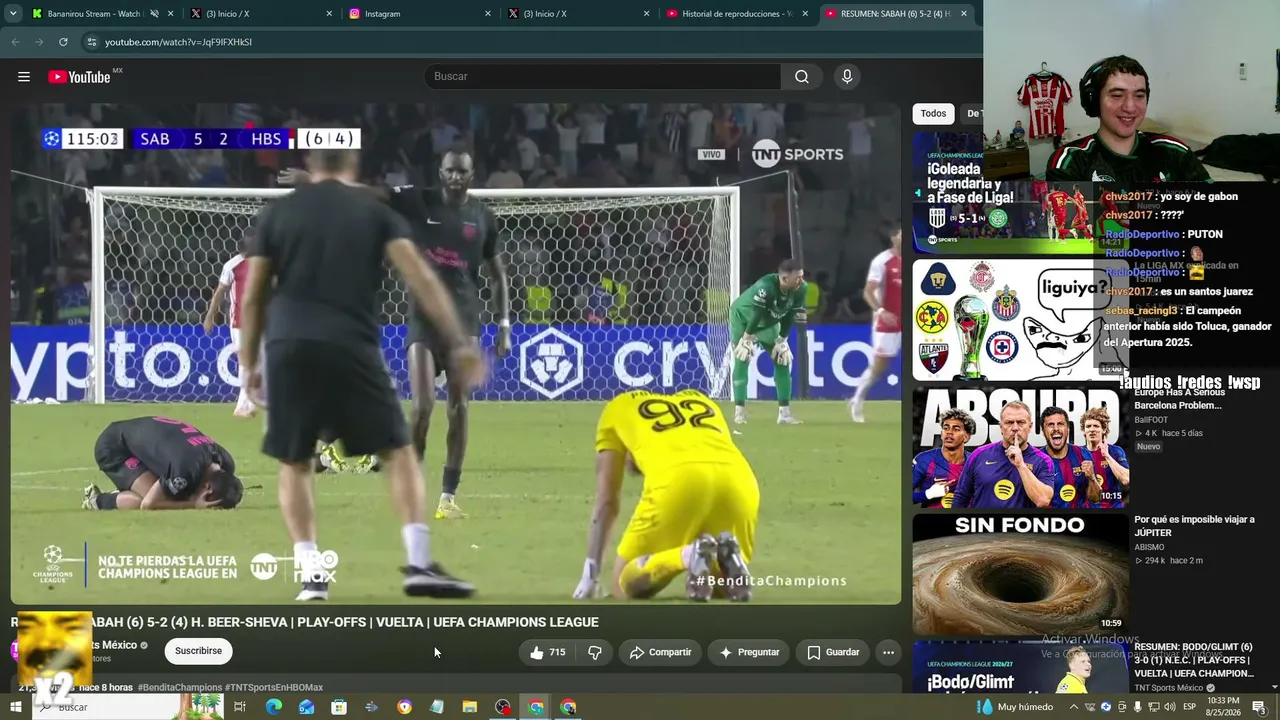Viewport: 1280px width, 720px height.
Task: Switch to the Instagram tab
Action: [x=420, y=14]
